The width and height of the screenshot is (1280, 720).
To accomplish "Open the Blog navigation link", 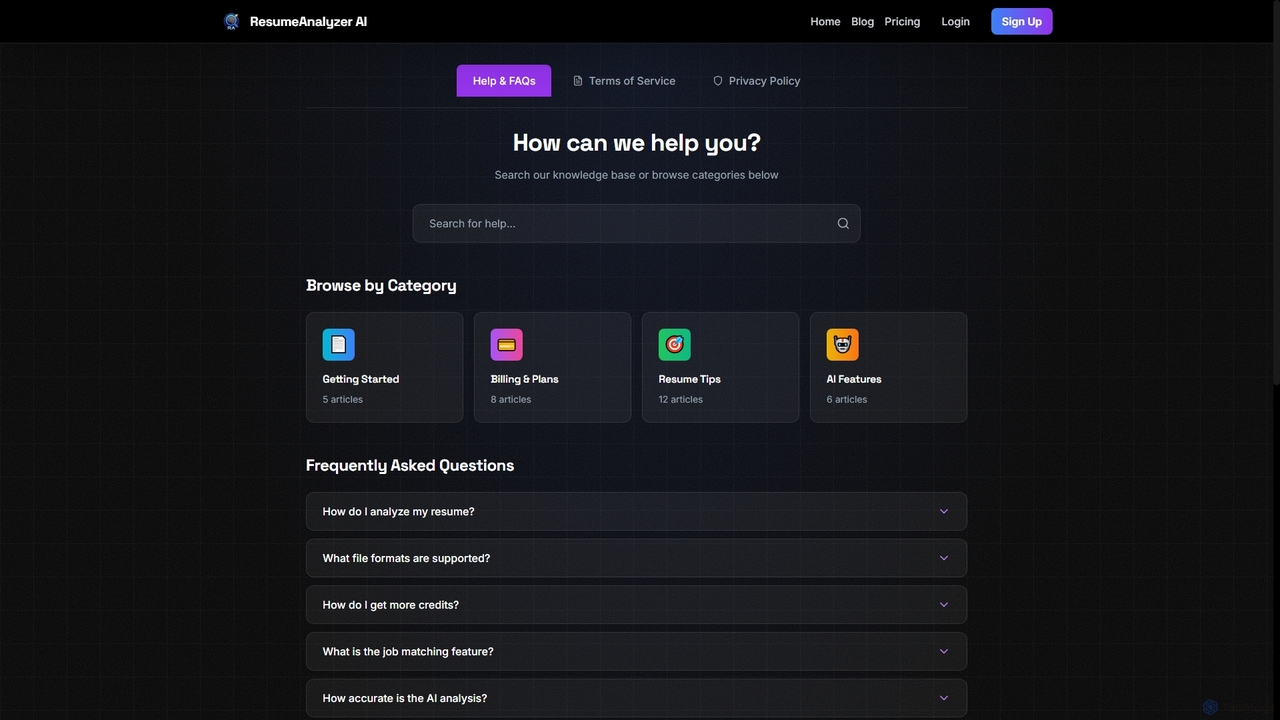I will 862,21.
